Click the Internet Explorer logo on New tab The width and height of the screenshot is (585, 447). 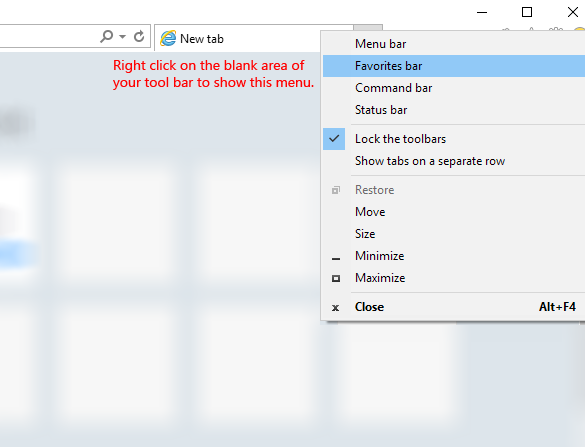point(168,38)
